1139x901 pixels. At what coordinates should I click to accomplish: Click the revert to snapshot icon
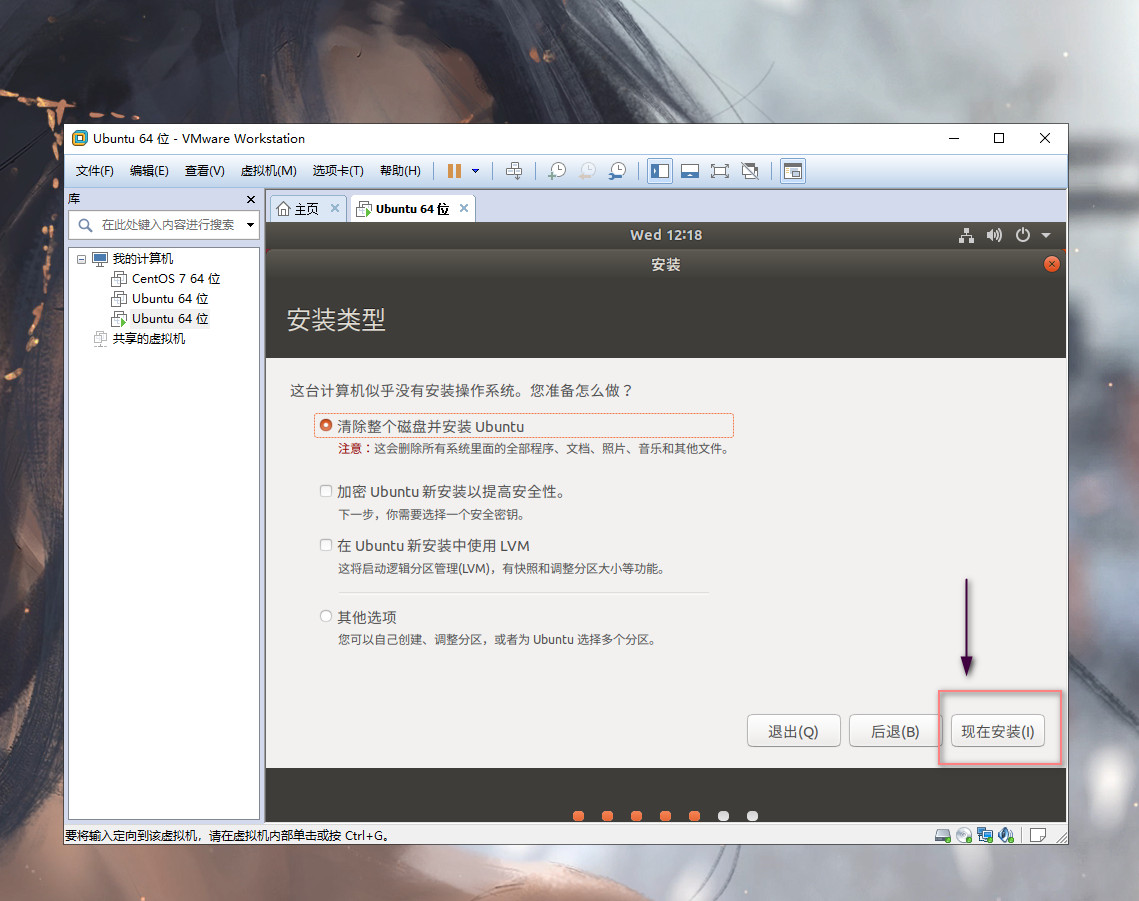pyautogui.click(x=587, y=171)
